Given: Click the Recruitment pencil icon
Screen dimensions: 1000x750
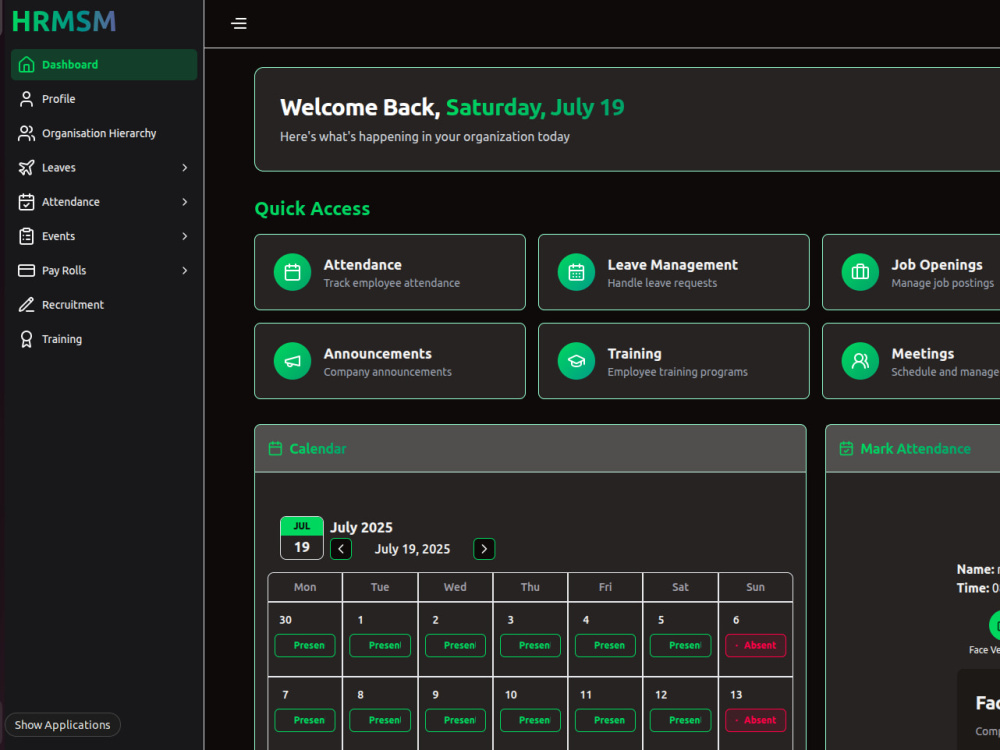Looking at the screenshot, I should pos(26,305).
